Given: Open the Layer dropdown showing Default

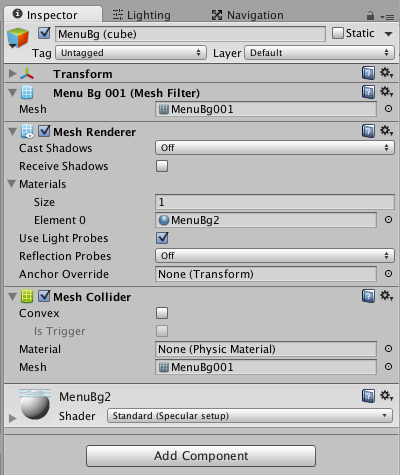Looking at the screenshot, I should click(319, 53).
